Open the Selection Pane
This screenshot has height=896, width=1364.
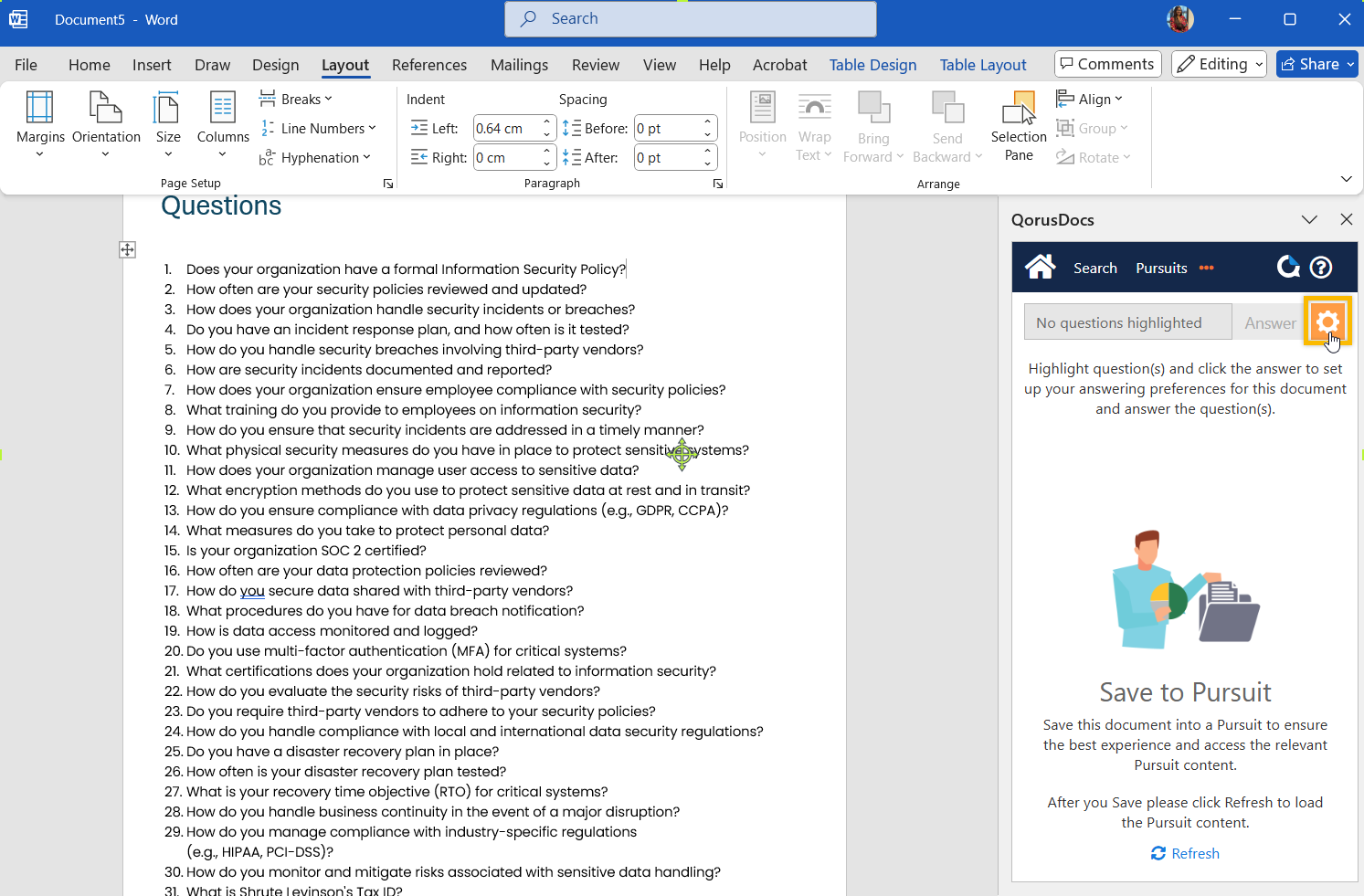(x=1019, y=125)
